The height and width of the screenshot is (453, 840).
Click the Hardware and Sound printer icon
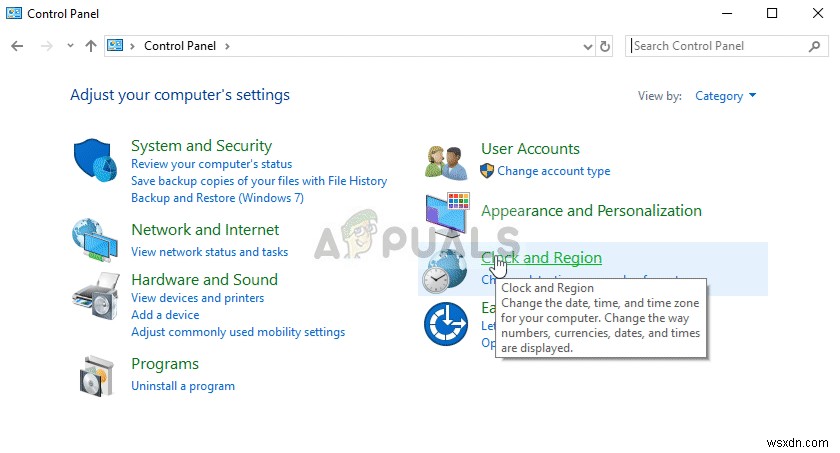pyautogui.click(x=96, y=293)
